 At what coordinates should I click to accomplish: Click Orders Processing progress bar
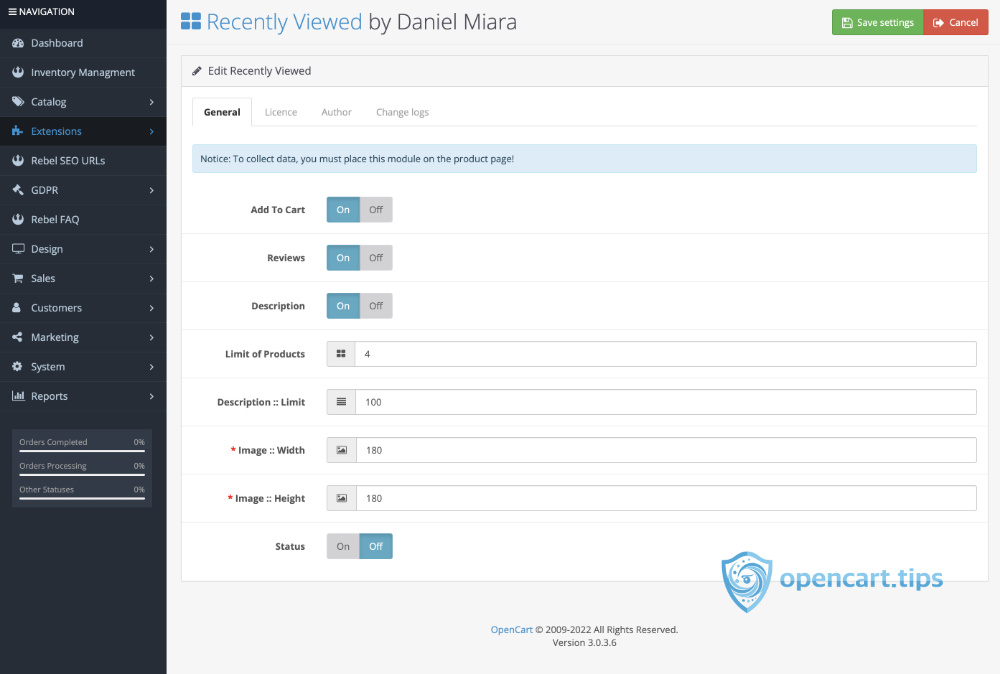pyautogui.click(x=82, y=474)
